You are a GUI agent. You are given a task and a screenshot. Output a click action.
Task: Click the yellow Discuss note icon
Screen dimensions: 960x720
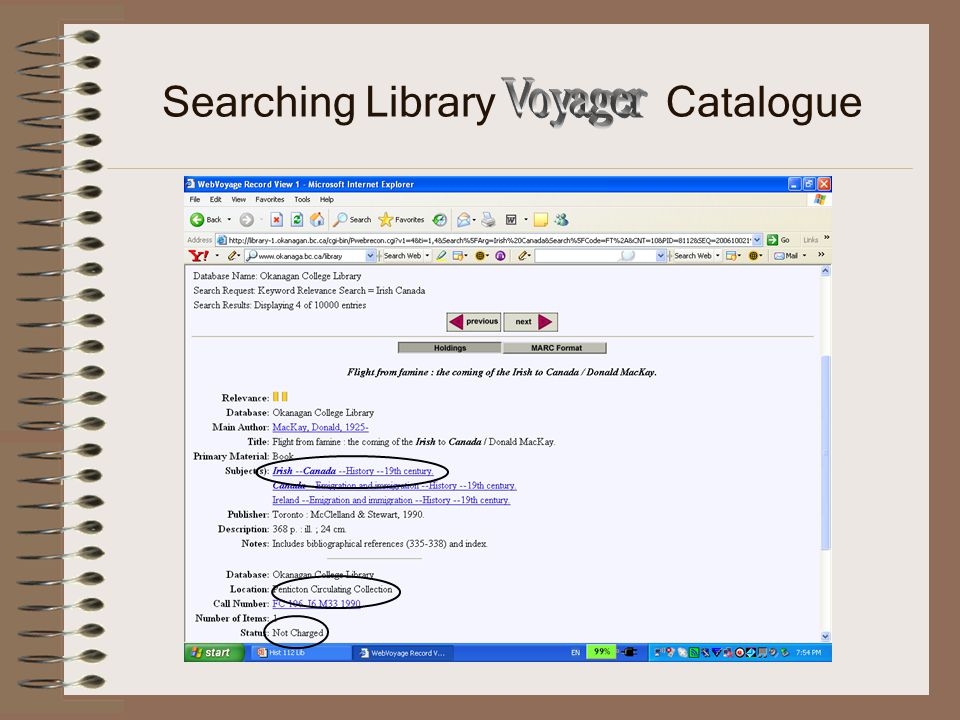[x=541, y=220]
